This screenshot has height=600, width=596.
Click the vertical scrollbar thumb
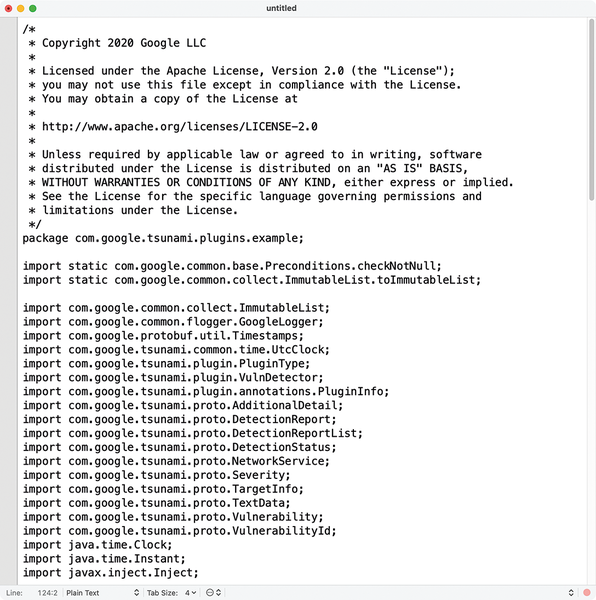[x=591, y=109]
